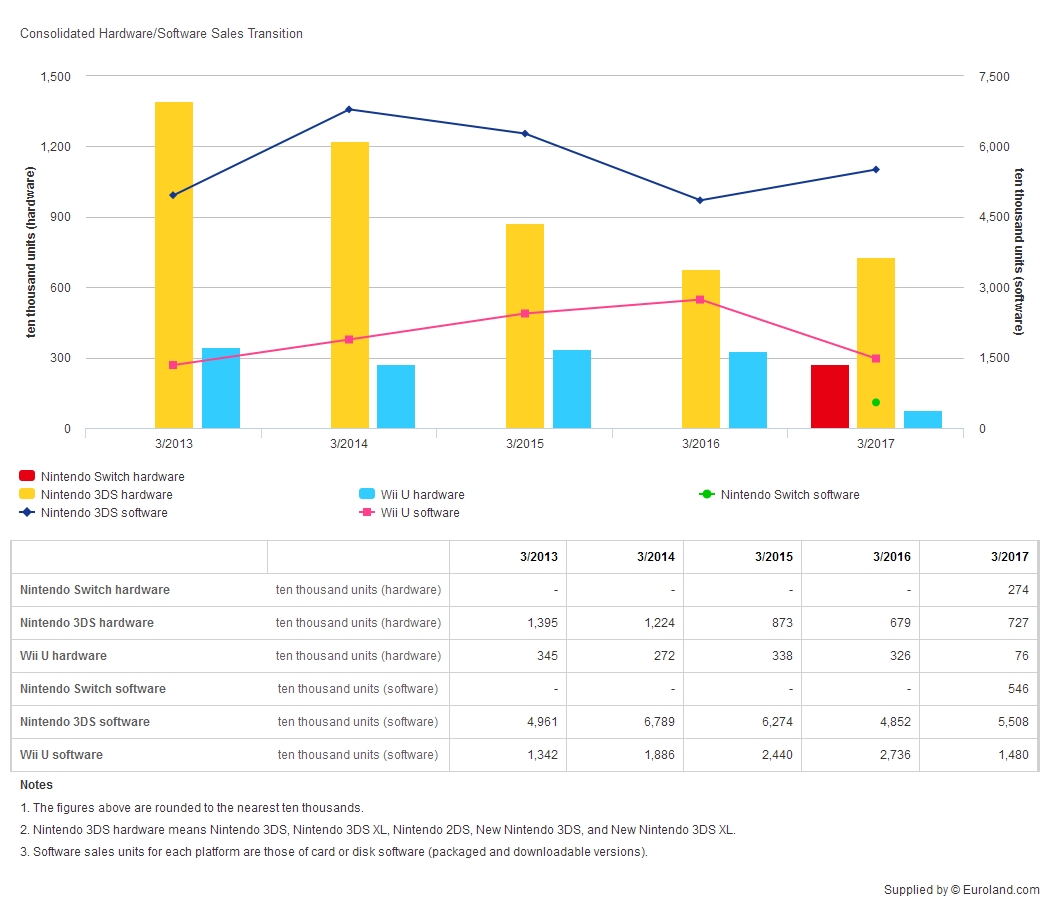Toggle Nintendo 3DS software legend item
1050x907 pixels.
[94, 512]
